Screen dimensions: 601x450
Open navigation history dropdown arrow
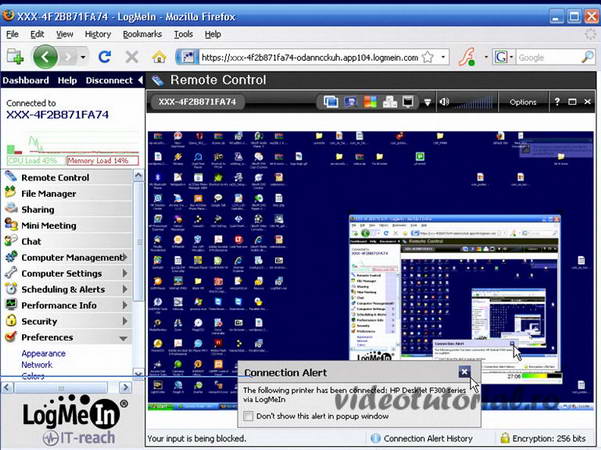coord(83,57)
